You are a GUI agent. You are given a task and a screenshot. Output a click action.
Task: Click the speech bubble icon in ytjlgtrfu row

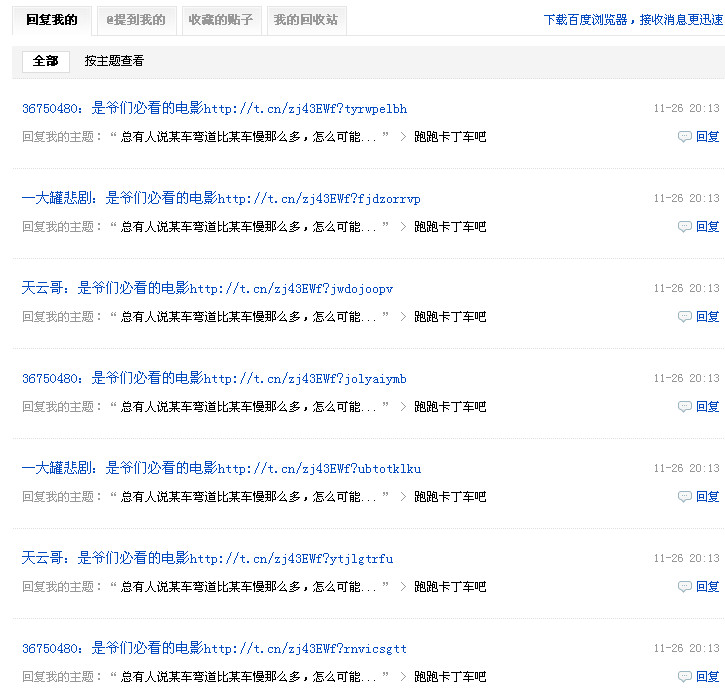coord(685,587)
